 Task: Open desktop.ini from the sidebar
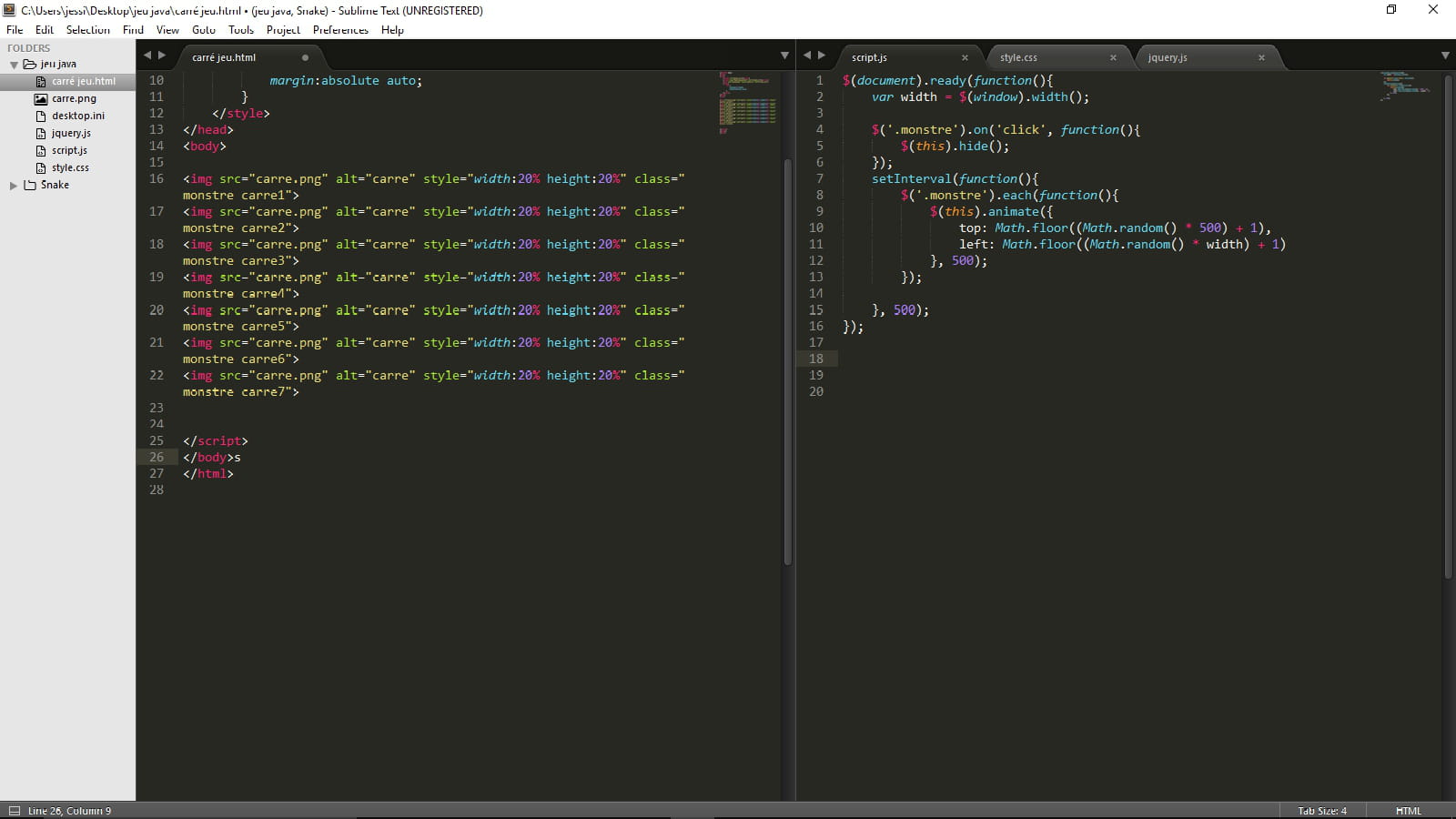click(x=78, y=116)
